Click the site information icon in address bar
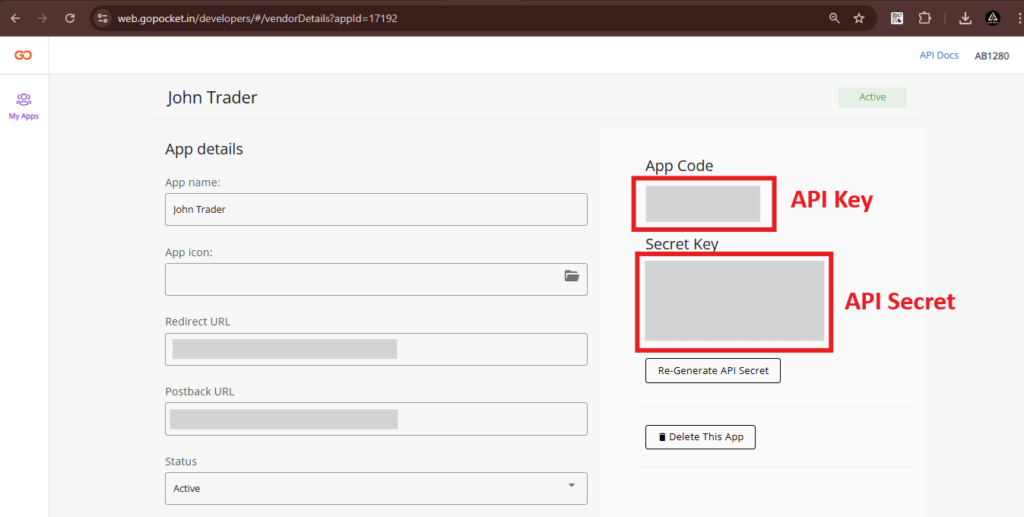The height and width of the screenshot is (517, 1024). click(x=102, y=18)
